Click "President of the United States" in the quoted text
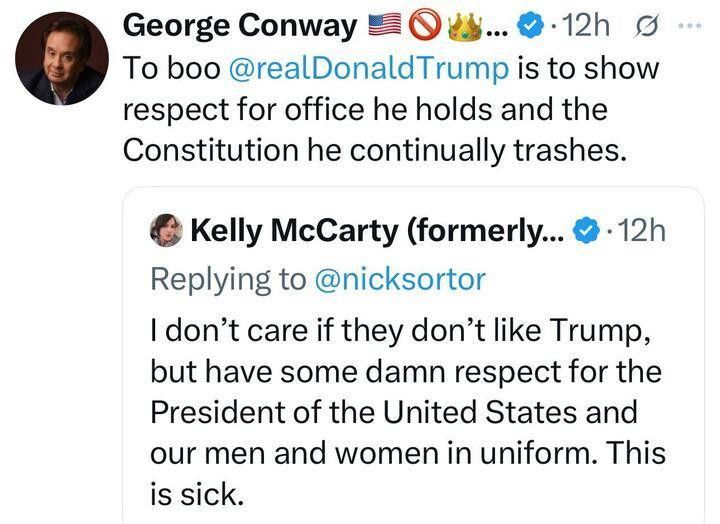Viewport: 720px width, 524px height. coord(384,411)
